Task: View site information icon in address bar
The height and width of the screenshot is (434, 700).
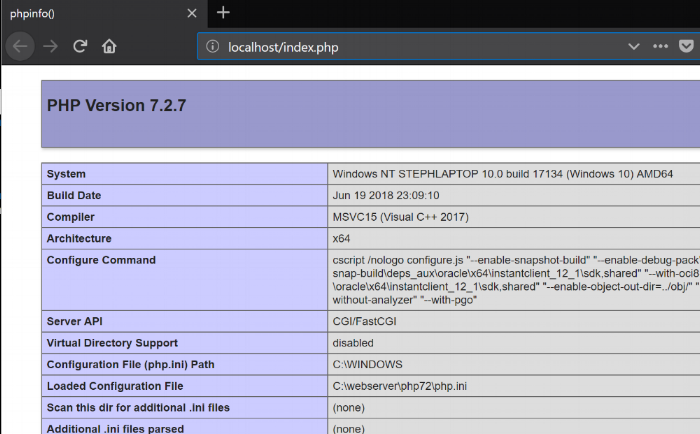Action: (x=212, y=46)
